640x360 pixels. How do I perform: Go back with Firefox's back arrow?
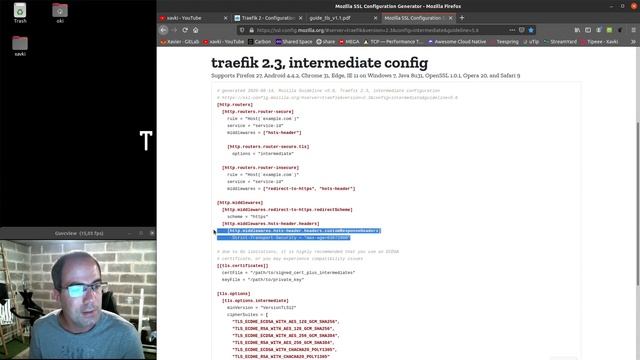pos(164,30)
